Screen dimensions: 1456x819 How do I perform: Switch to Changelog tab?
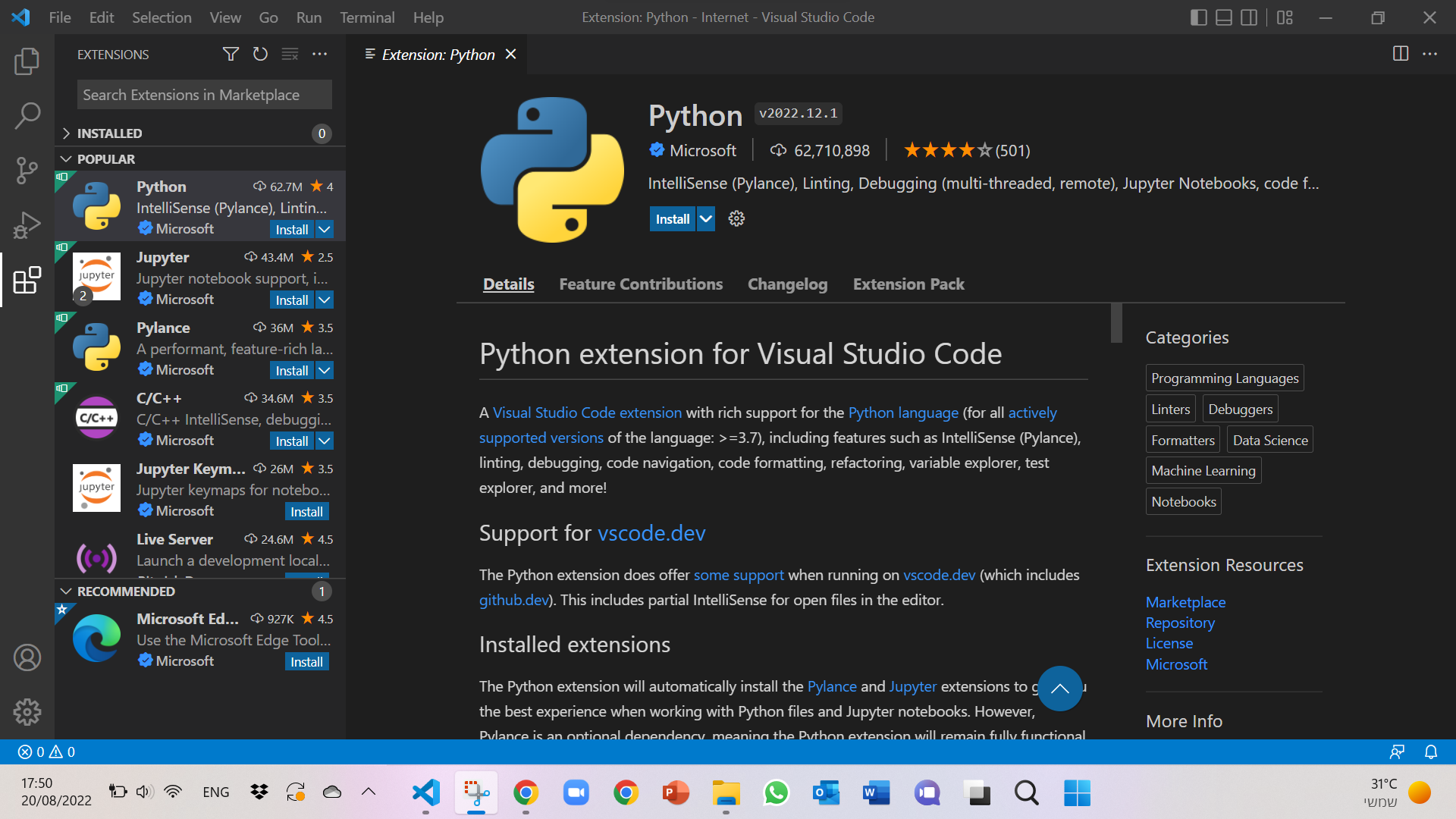[787, 284]
